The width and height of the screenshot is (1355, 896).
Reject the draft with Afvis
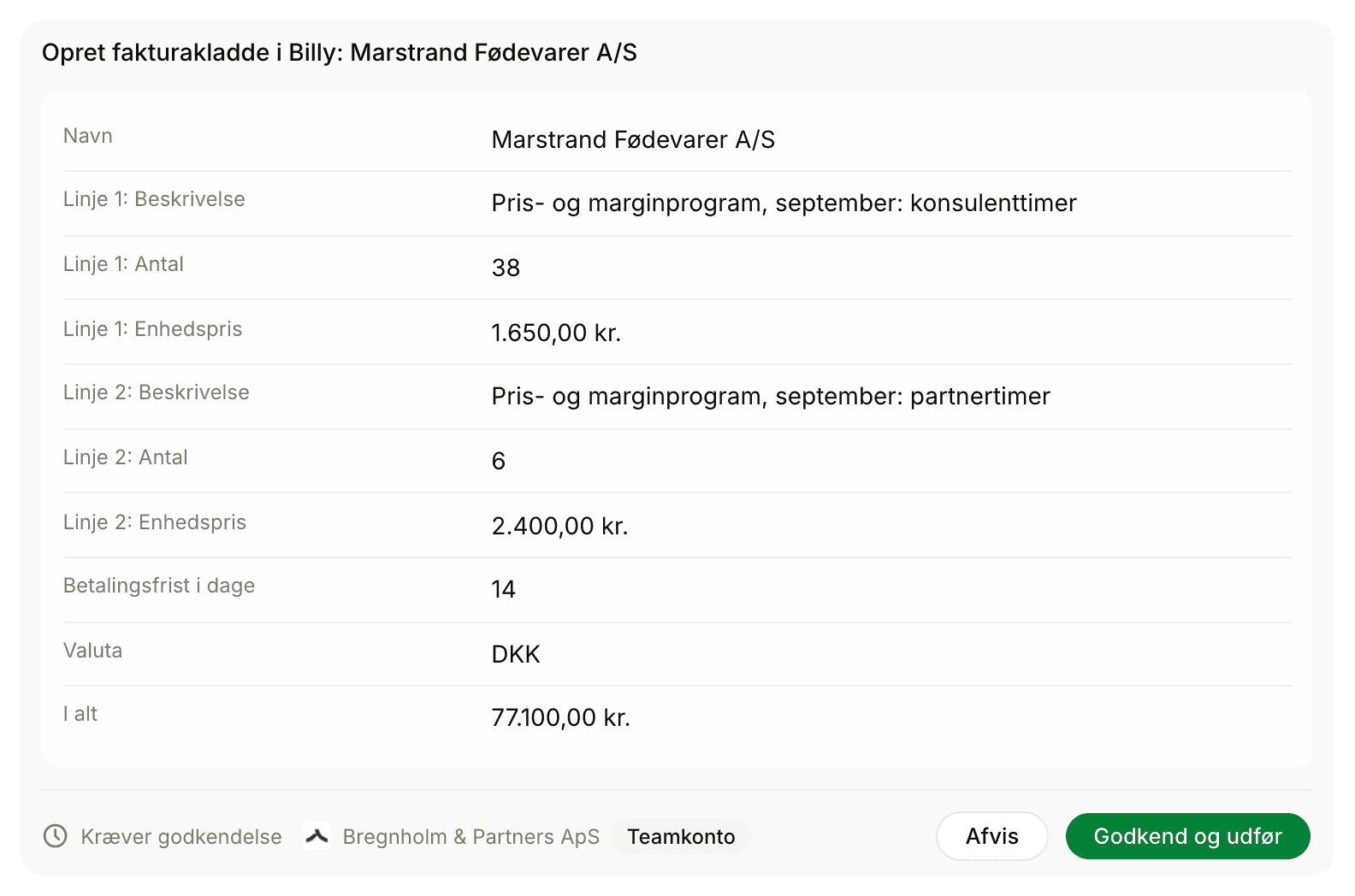pos(992,836)
